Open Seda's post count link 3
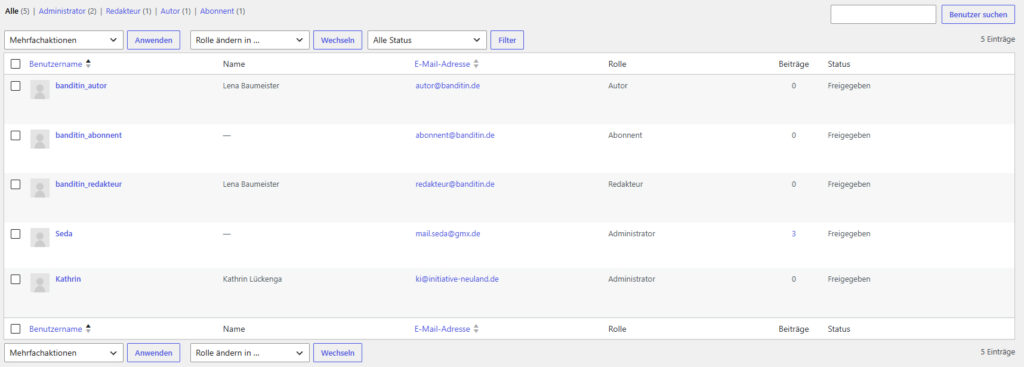 click(x=793, y=233)
